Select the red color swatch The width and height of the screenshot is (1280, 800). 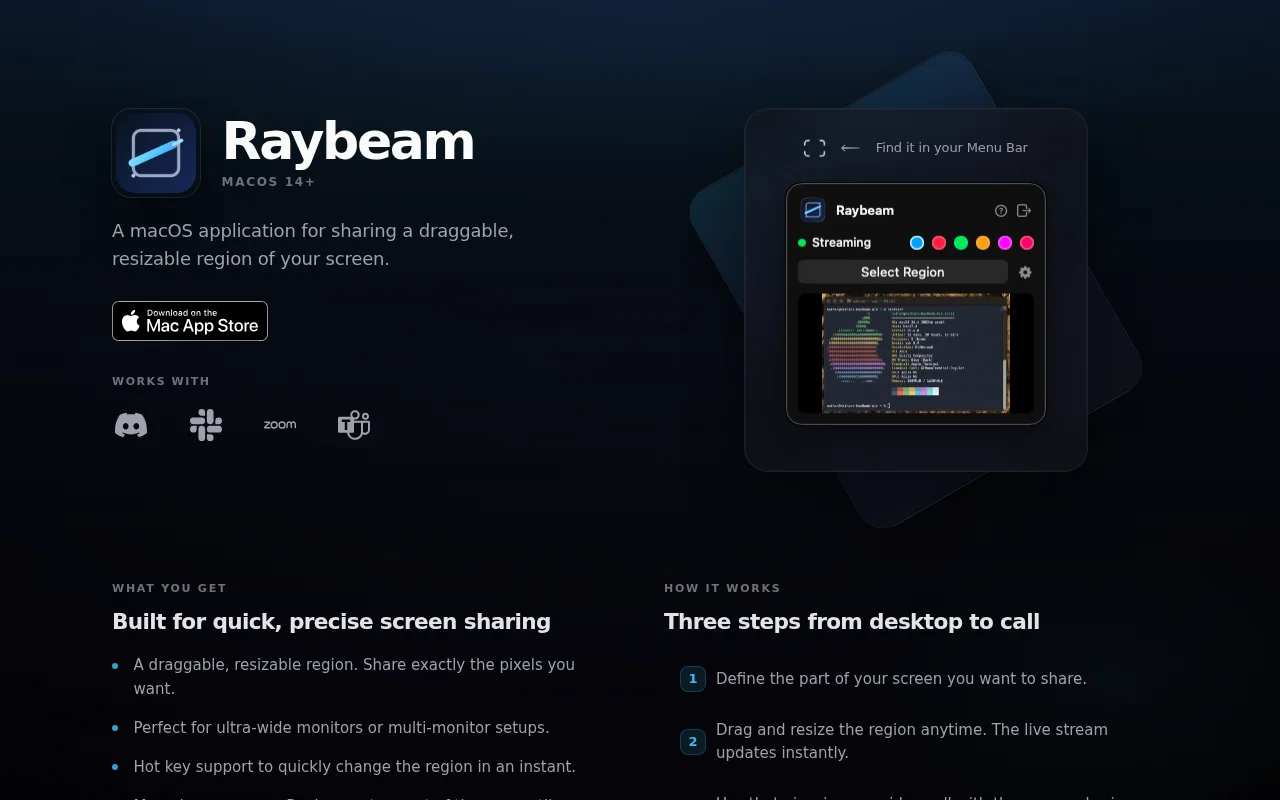[x=939, y=243]
